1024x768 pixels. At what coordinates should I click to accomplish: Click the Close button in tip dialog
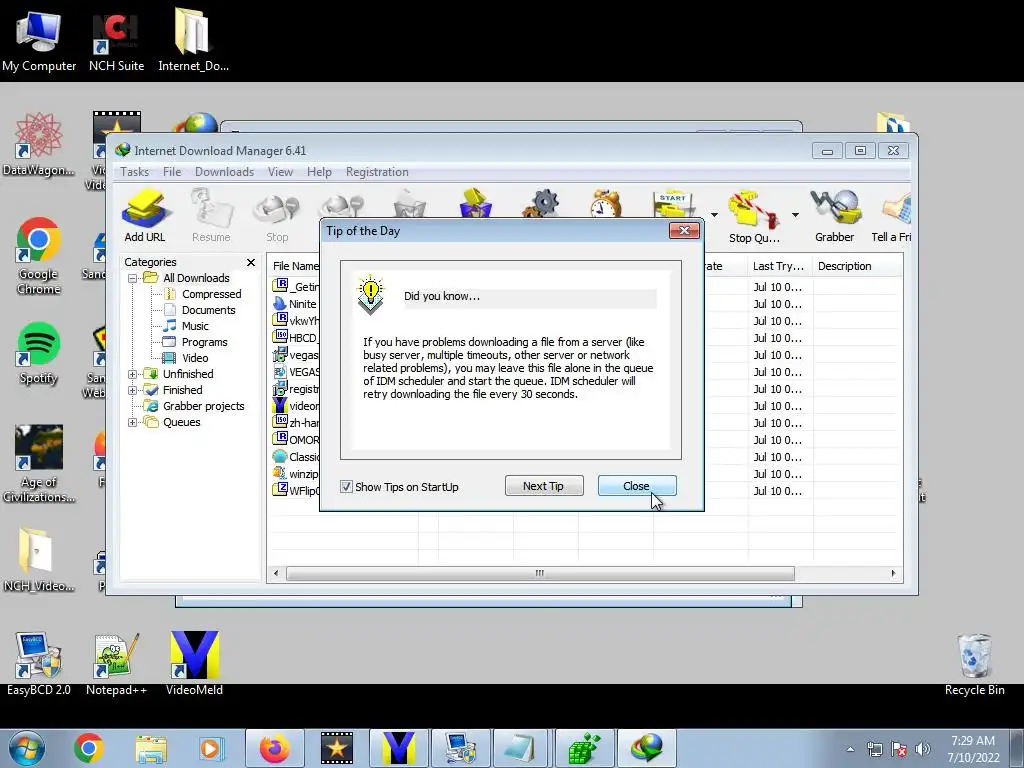pyautogui.click(x=637, y=486)
